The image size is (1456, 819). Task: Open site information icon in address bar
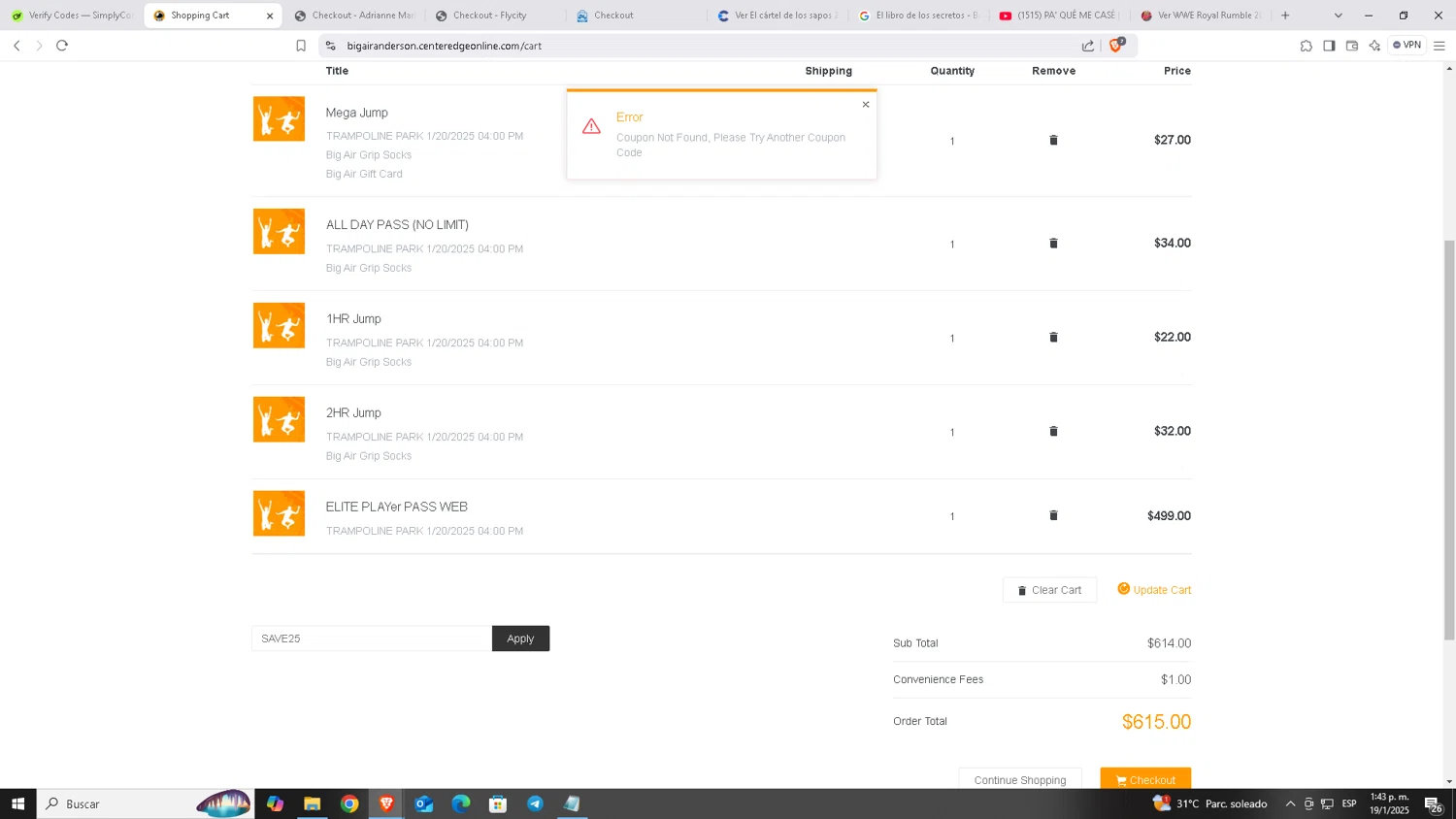pyautogui.click(x=330, y=46)
